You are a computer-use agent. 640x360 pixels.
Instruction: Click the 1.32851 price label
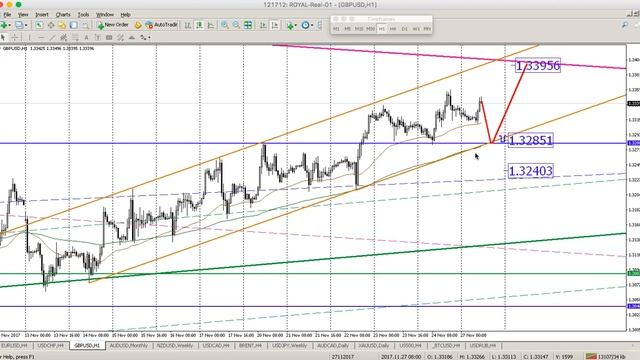pos(531,140)
